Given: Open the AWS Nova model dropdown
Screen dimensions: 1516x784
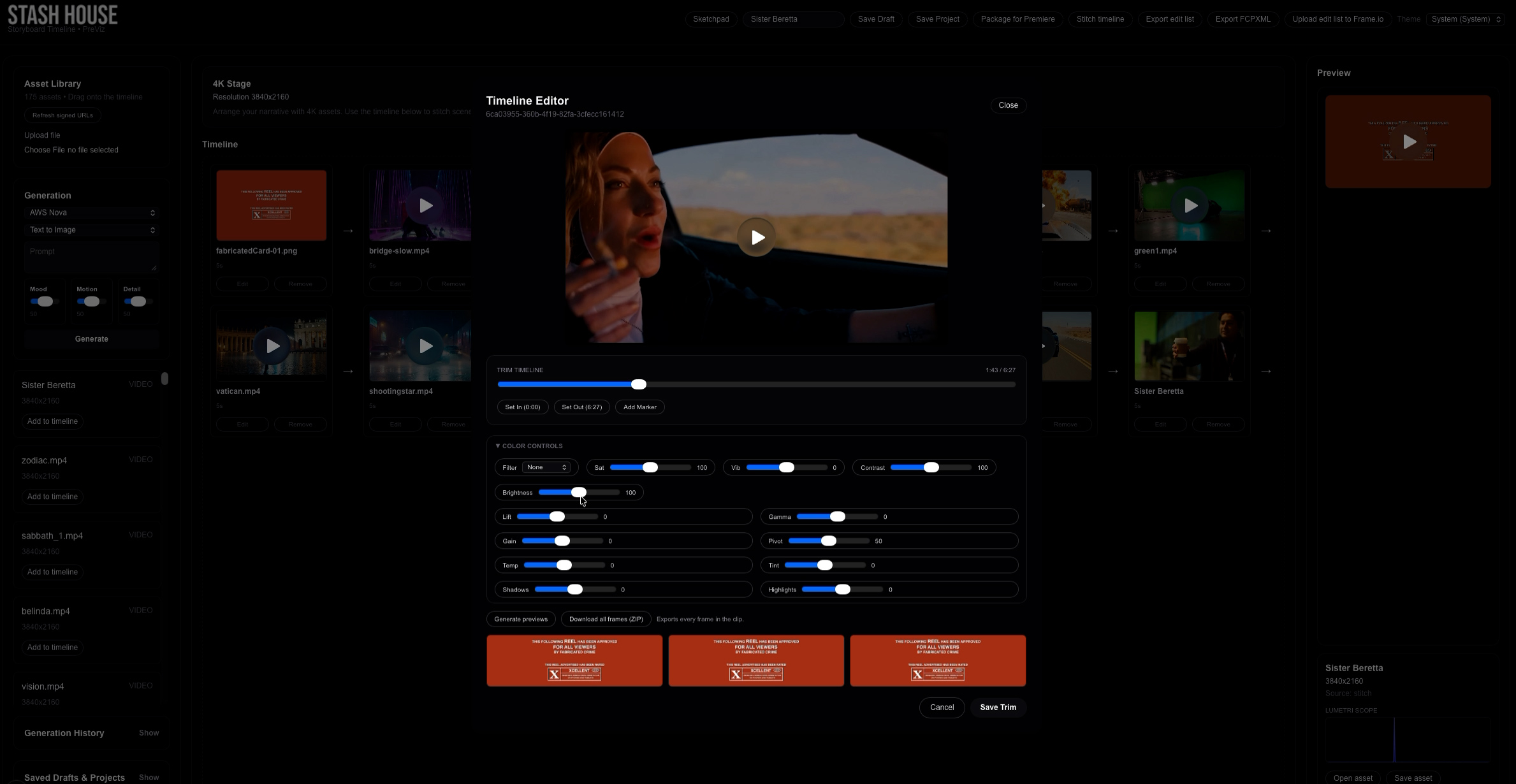Looking at the screenshot, I should (x=91, y=212).
